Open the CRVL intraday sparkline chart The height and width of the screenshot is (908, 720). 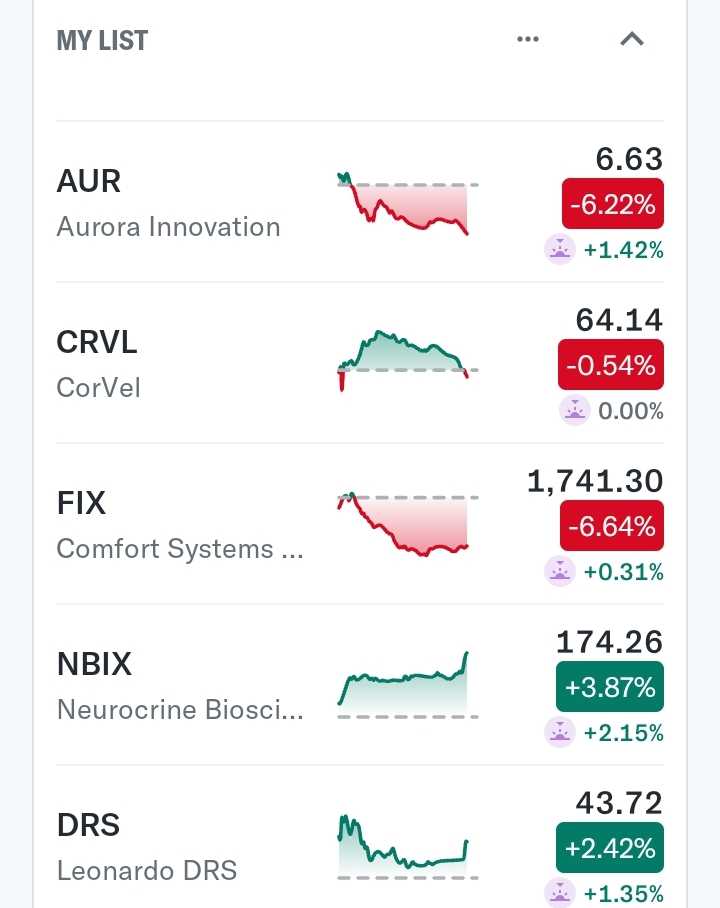coord(408,361)
